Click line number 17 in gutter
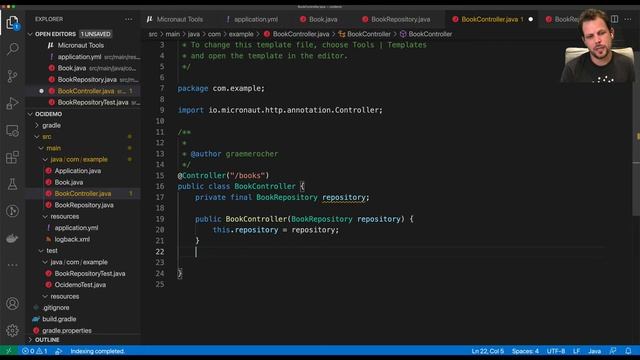The image size is (640, 360). coord(160,197)
